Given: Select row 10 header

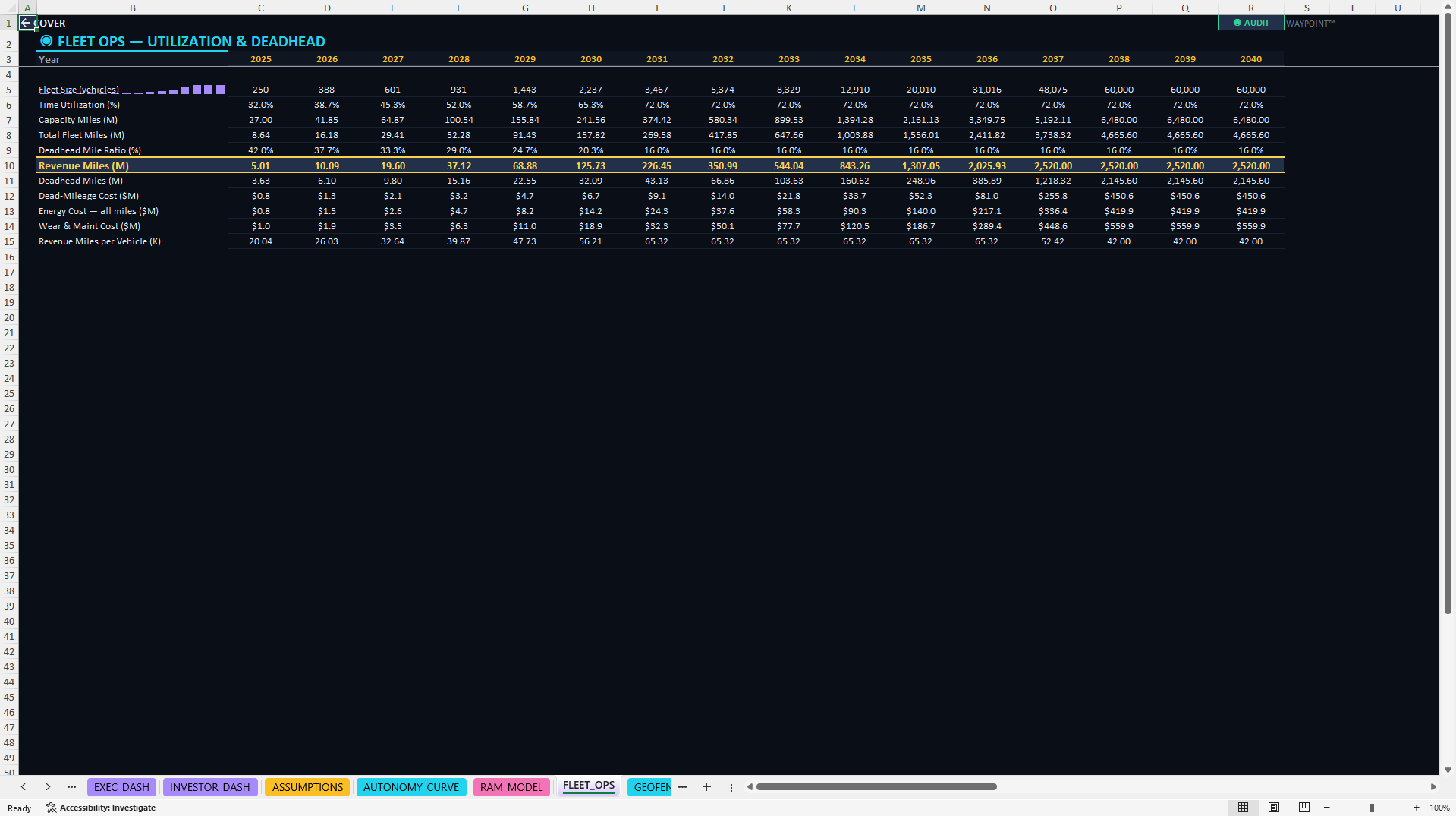Looking at the screenshot, I should [x=9, y=165].
